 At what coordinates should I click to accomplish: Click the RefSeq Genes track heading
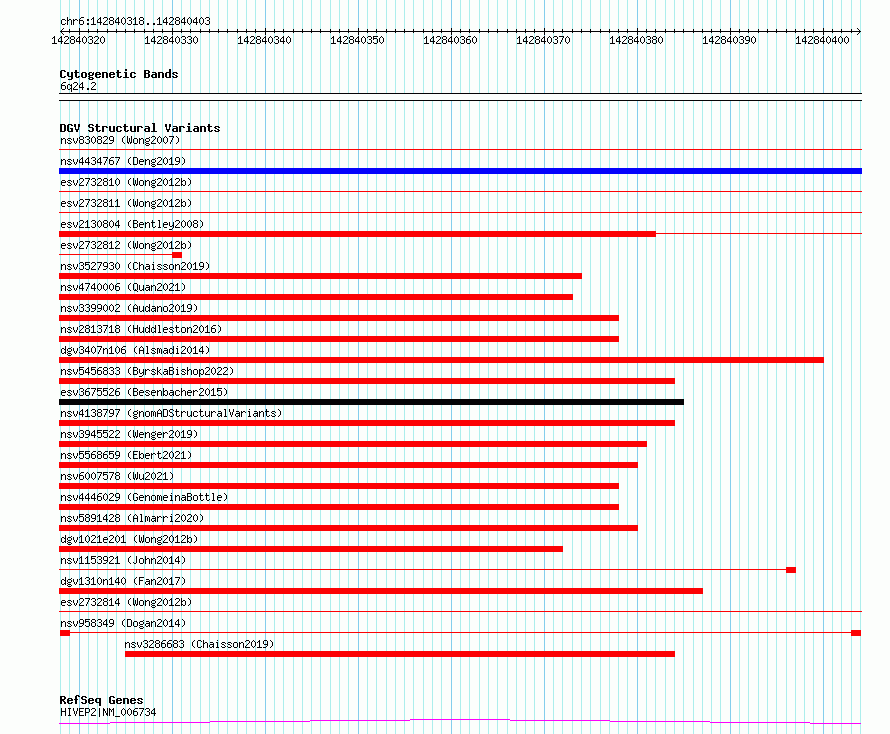tap(101, 700)
